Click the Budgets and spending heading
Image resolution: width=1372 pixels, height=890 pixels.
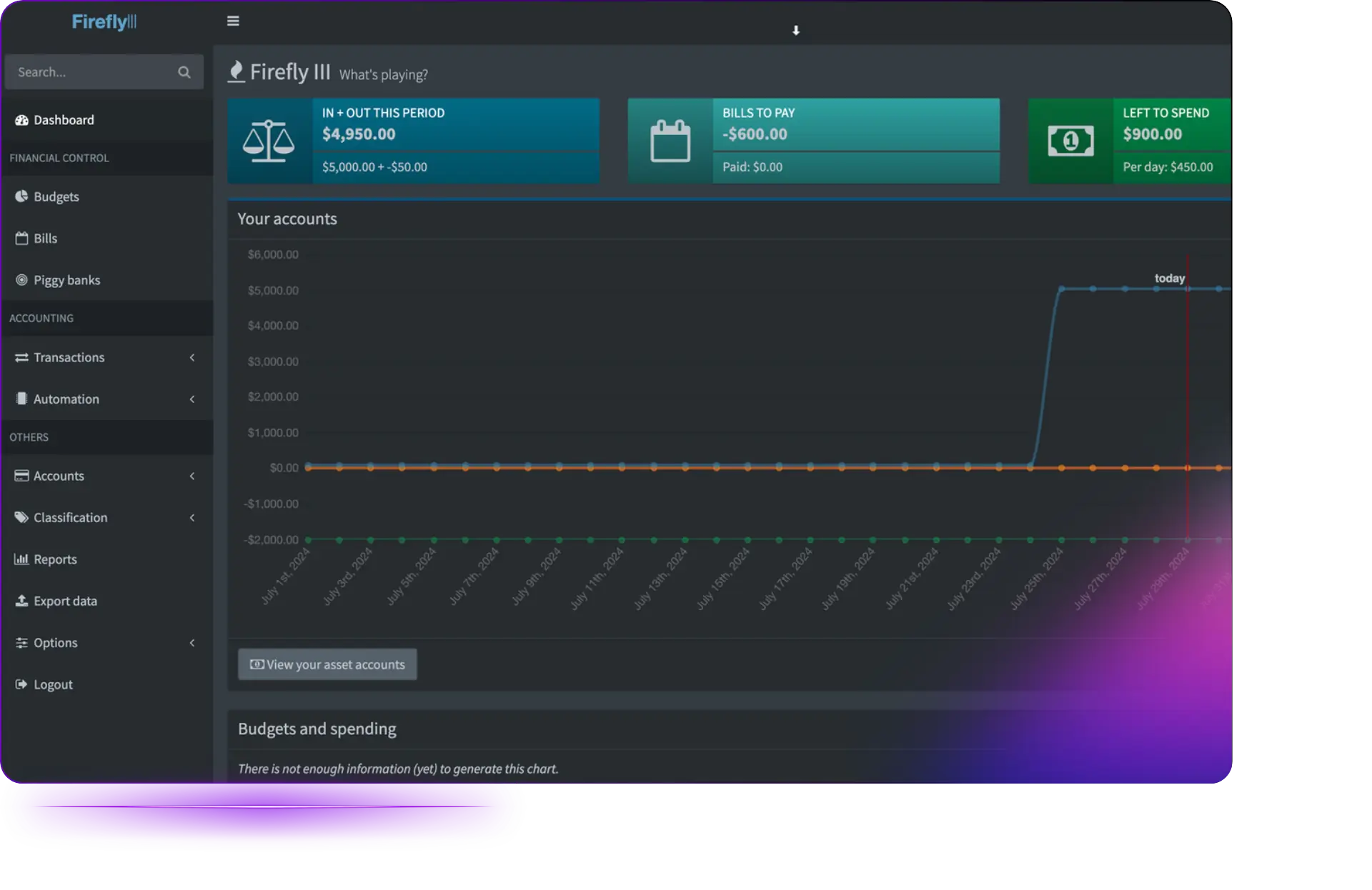pyautogui.click(x=317, y=729)
